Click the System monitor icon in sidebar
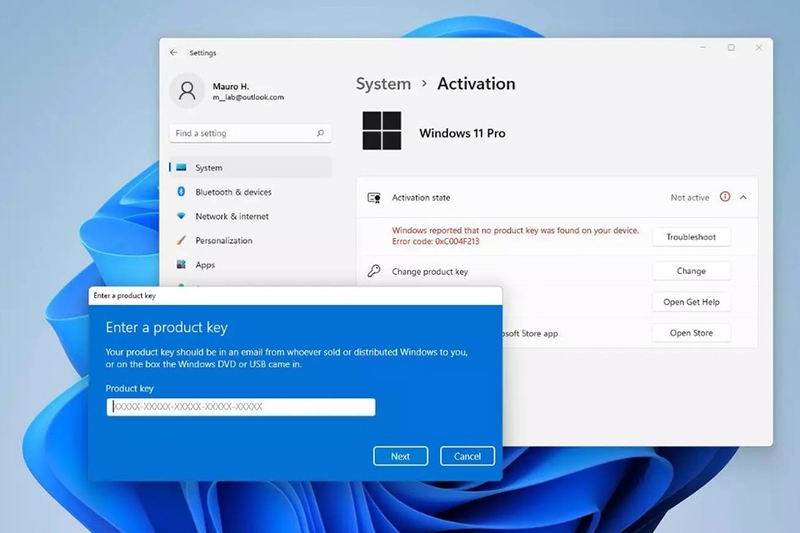Image resolution: width=800 pixels, height=533 pixels. pyautogui.click(x=181, y=167)
